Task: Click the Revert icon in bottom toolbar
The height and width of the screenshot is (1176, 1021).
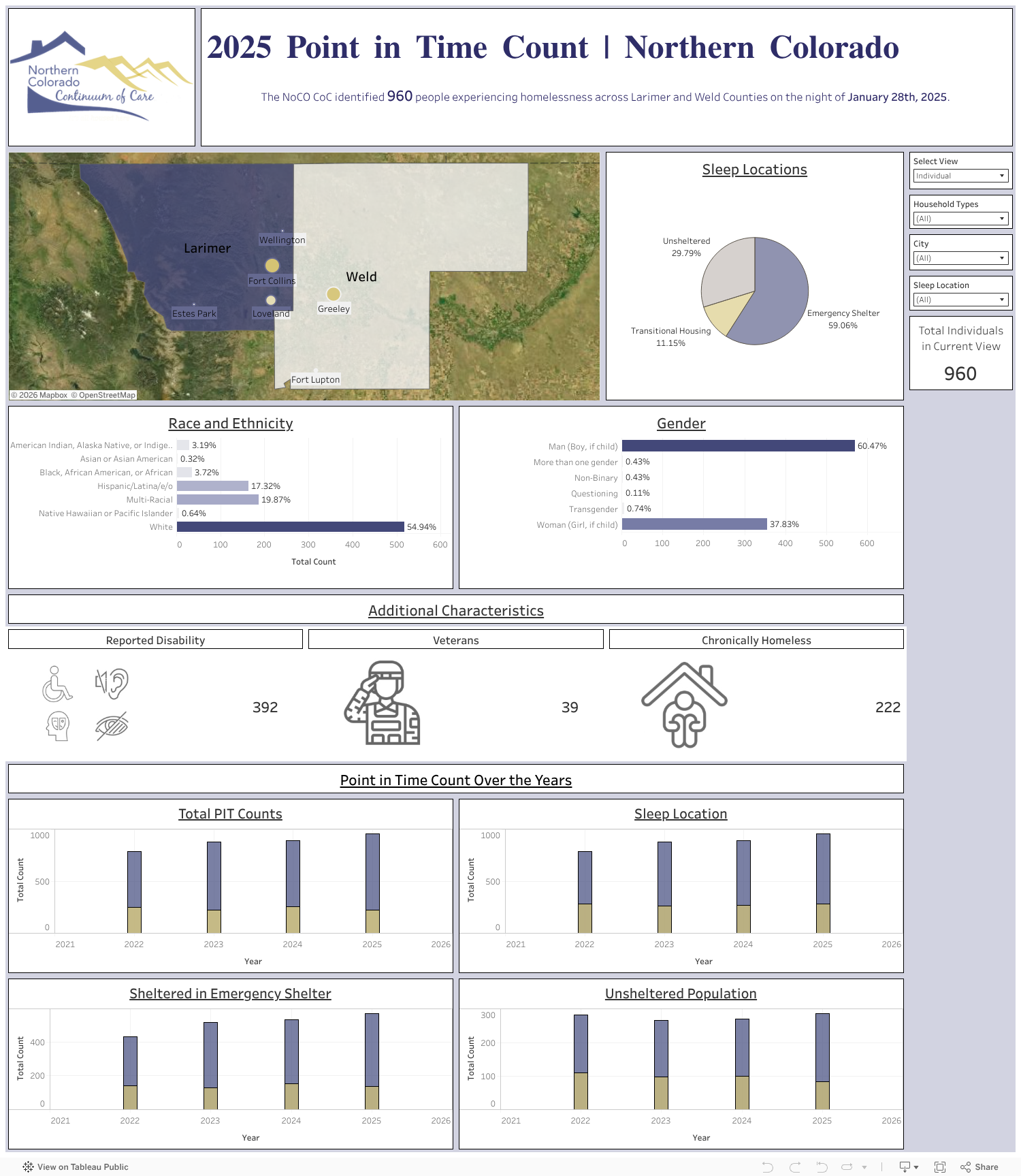Action: (x=822, y=1167)
